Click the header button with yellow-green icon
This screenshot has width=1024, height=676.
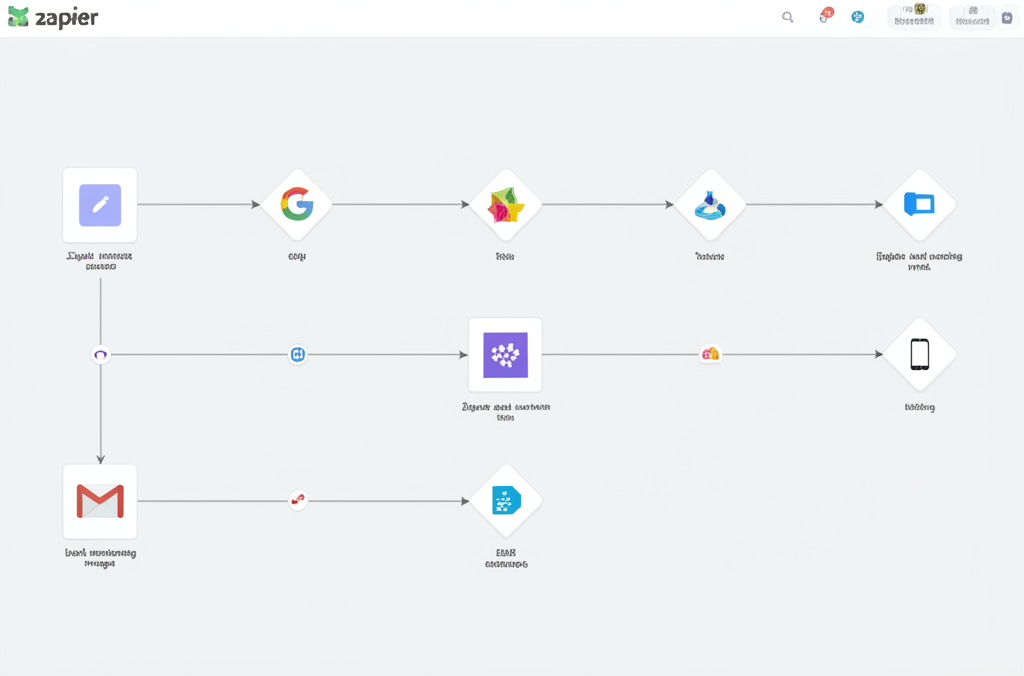click(x=914, y=16)
